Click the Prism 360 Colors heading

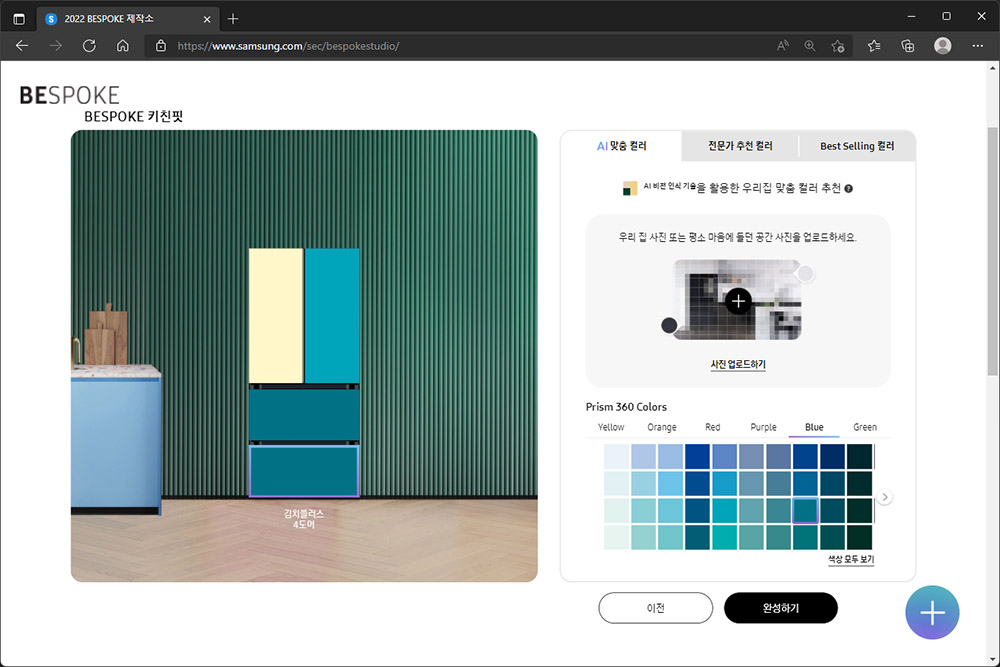(x=626, y=407)
